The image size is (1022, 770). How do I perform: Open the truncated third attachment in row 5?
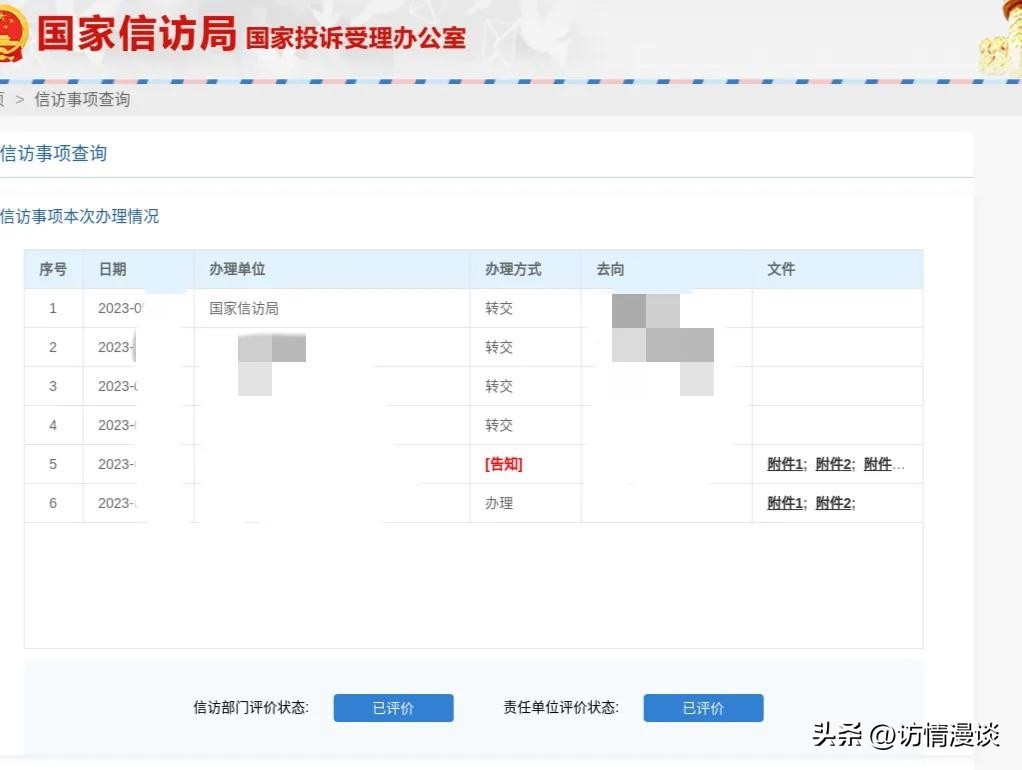pyautogui.click(x=884, y=464)
